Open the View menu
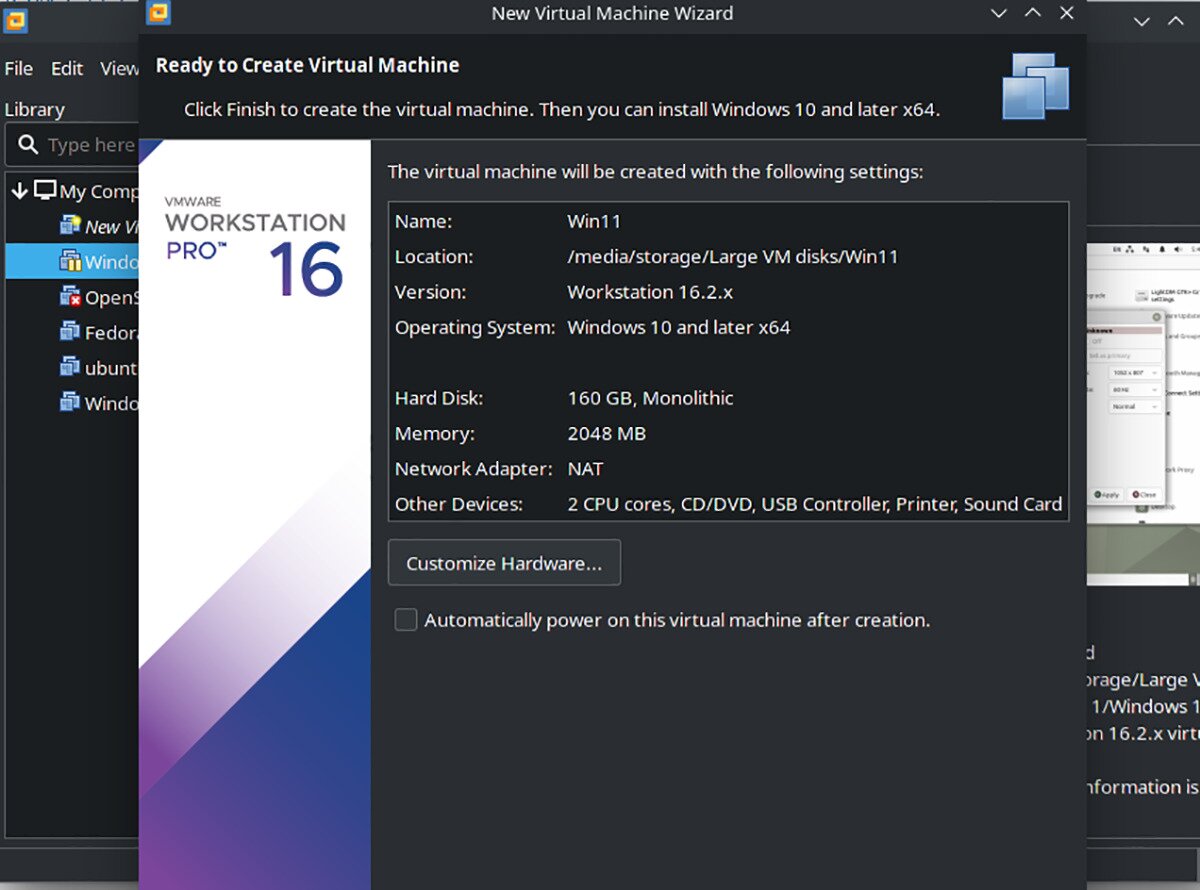The image size is (1200, 890). click(119, 68)
